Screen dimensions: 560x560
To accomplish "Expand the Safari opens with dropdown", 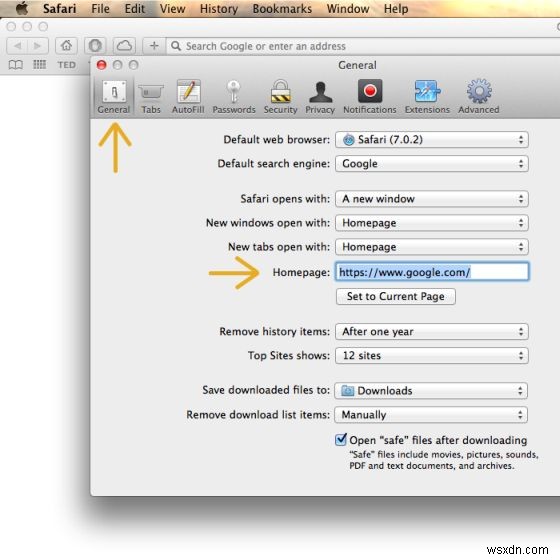I will (432, 199).
